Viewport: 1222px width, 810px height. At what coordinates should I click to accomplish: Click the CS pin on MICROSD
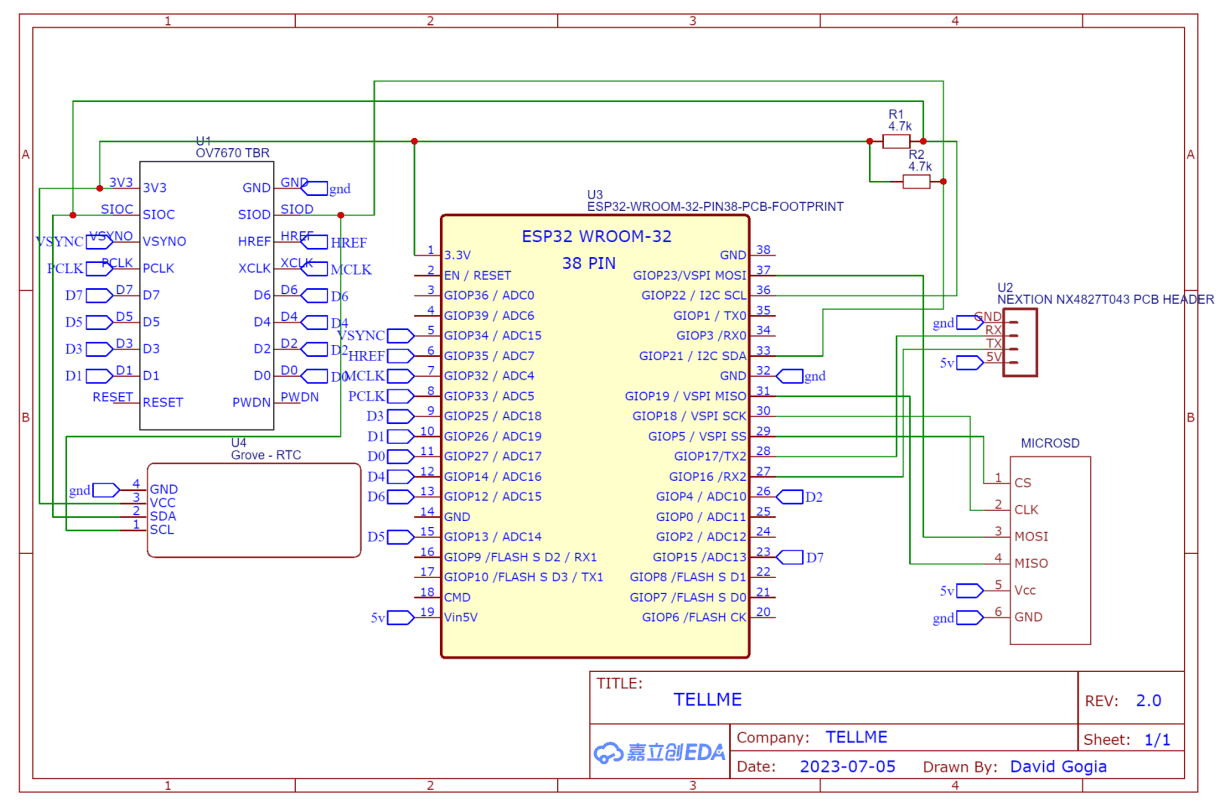click(1022, 483)
